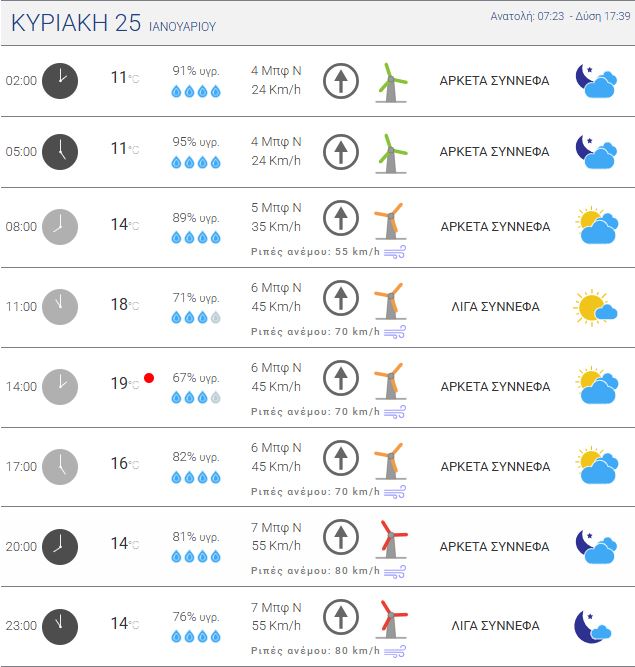
Task: Click ΛΙΓΑ ΣΥΝΝΕΦΑ text at 11:00
Action: pyautogui.click(x=495, y=307)
